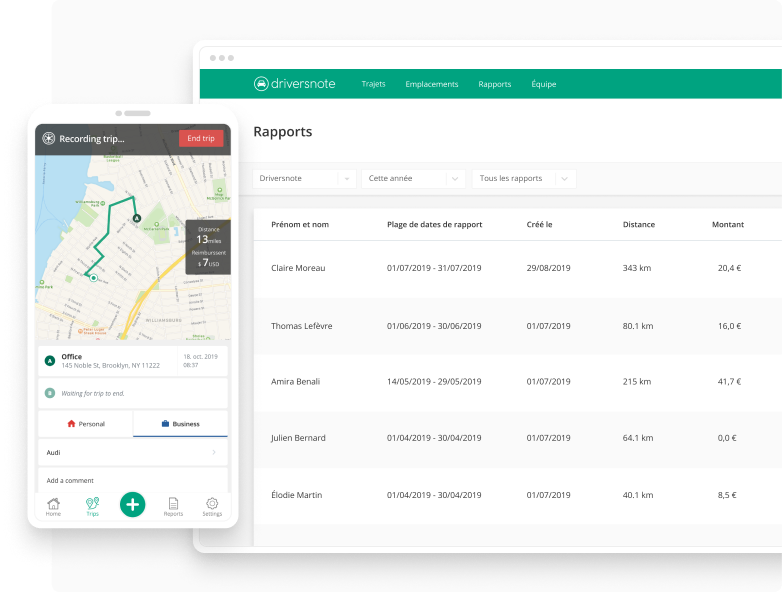Open the Cette année period dropdown

(x=414, y=179)
